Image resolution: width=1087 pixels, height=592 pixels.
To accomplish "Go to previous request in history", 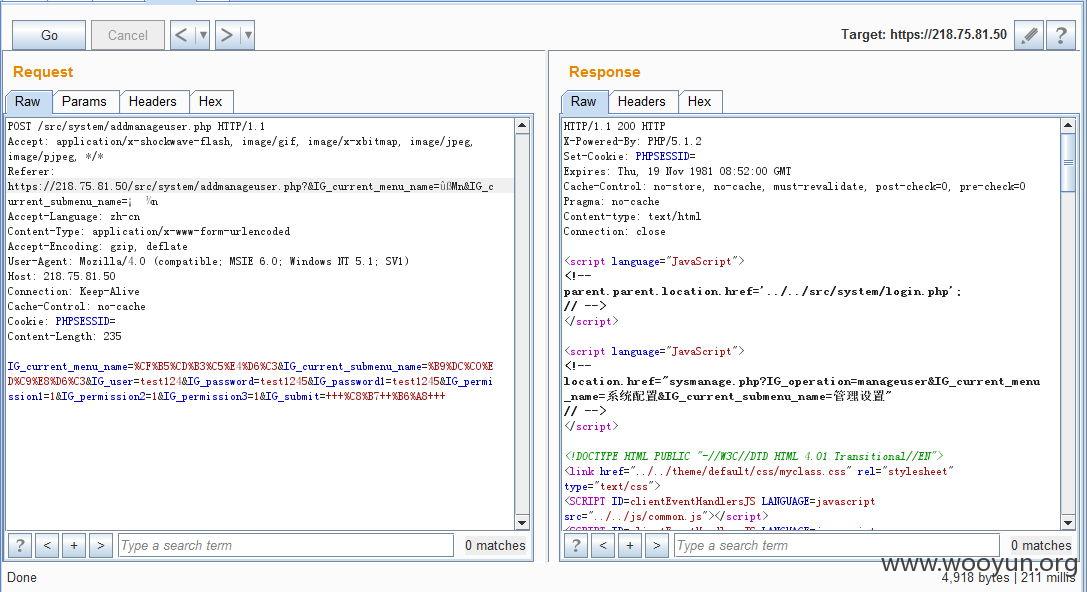I will click(182, 35).
